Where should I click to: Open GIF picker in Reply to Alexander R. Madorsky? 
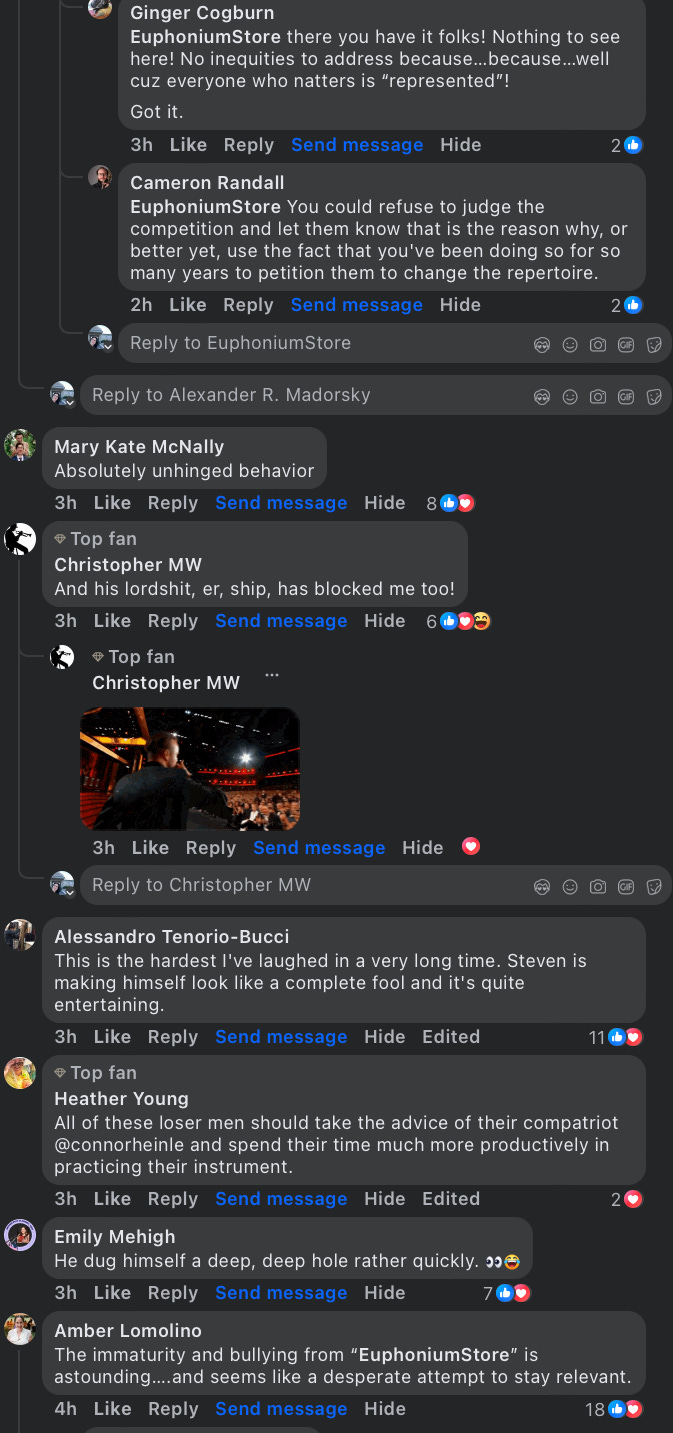point(626,396)
